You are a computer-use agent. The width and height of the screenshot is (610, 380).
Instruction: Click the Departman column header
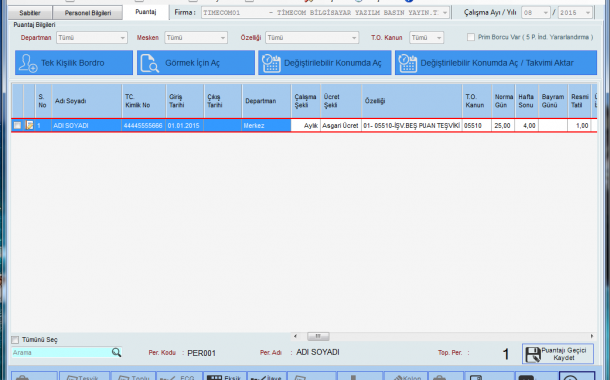click(x=266, y=101)
